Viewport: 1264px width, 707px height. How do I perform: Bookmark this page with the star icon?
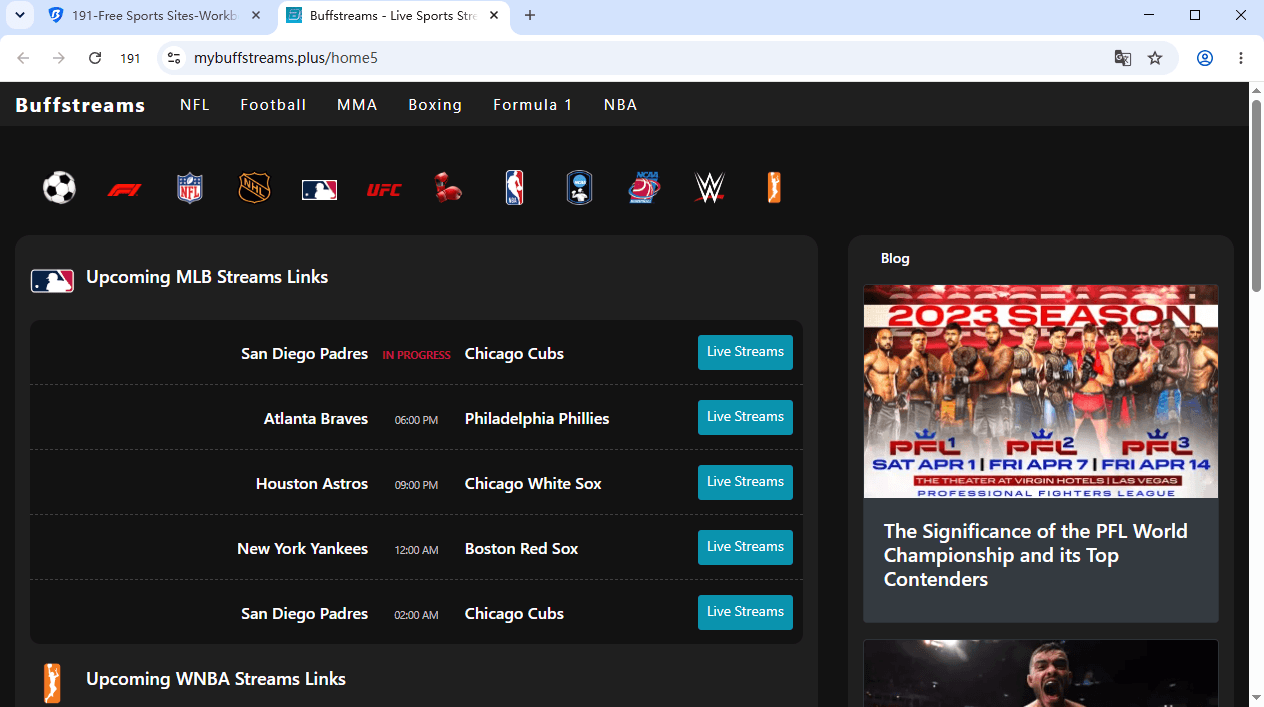click(1155, 58)
